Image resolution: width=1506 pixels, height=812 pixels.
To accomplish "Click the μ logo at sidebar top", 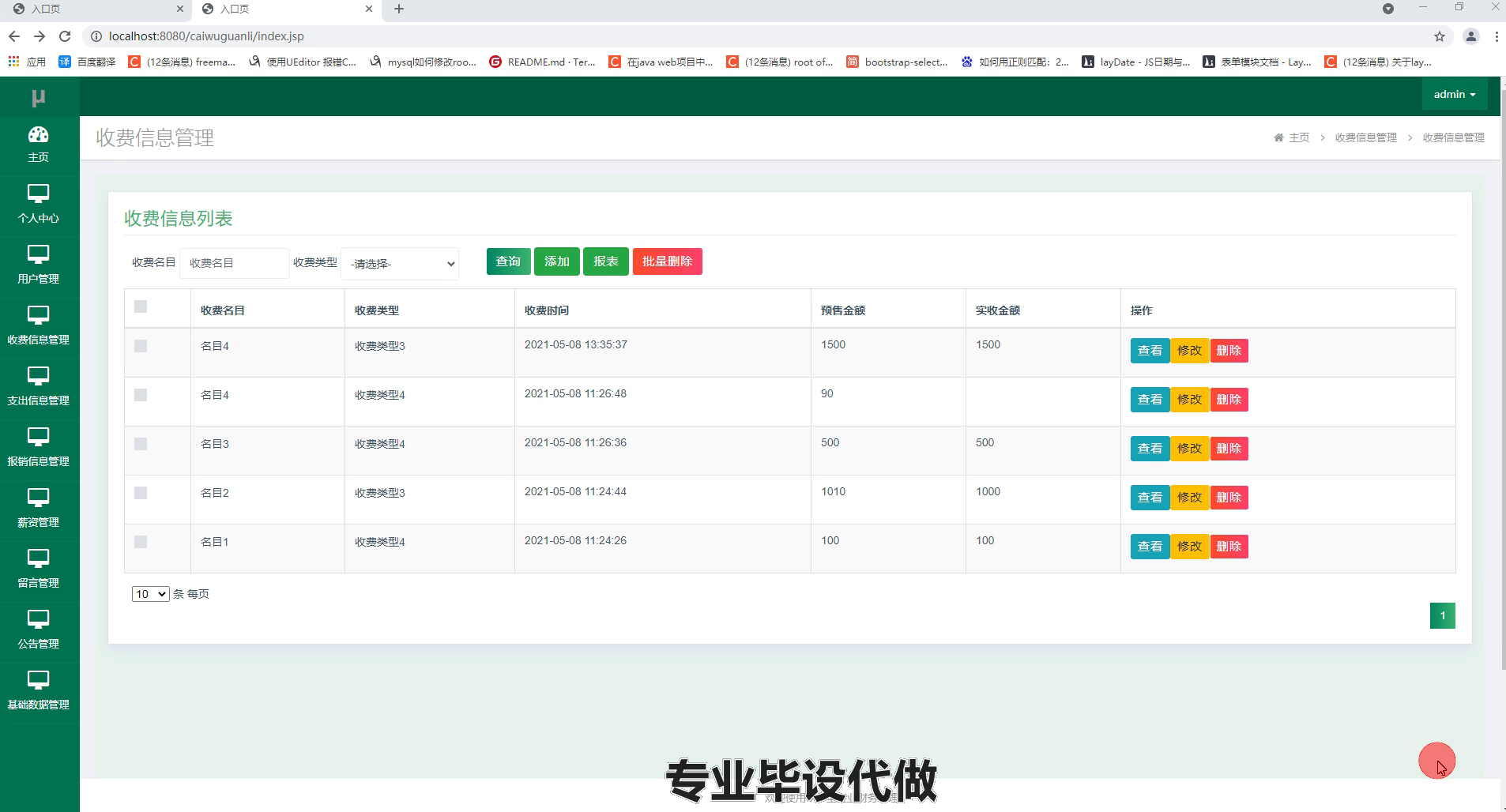I will 39,97.
